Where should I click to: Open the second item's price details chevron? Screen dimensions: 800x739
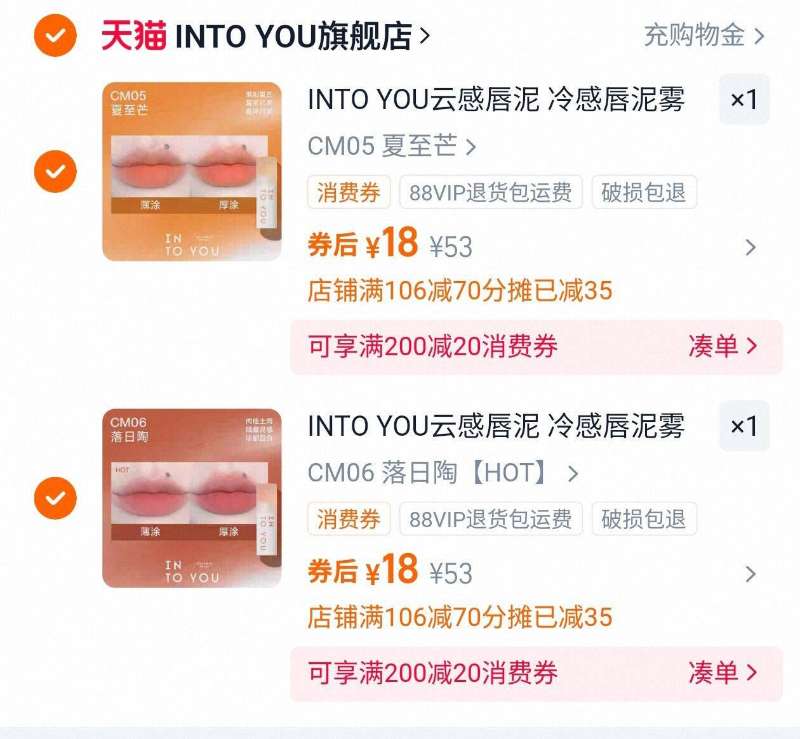coord(751,574)
